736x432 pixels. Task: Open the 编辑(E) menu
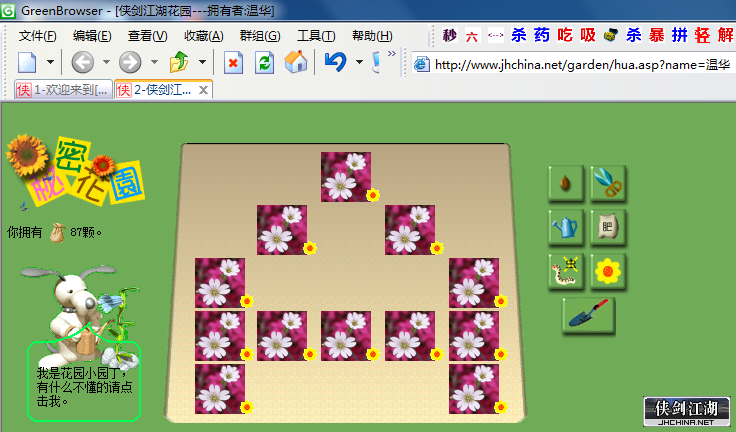92,36
